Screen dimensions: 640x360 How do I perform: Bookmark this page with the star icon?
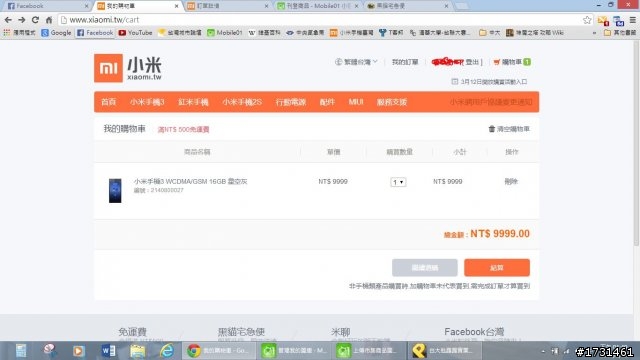pos(587,20)
